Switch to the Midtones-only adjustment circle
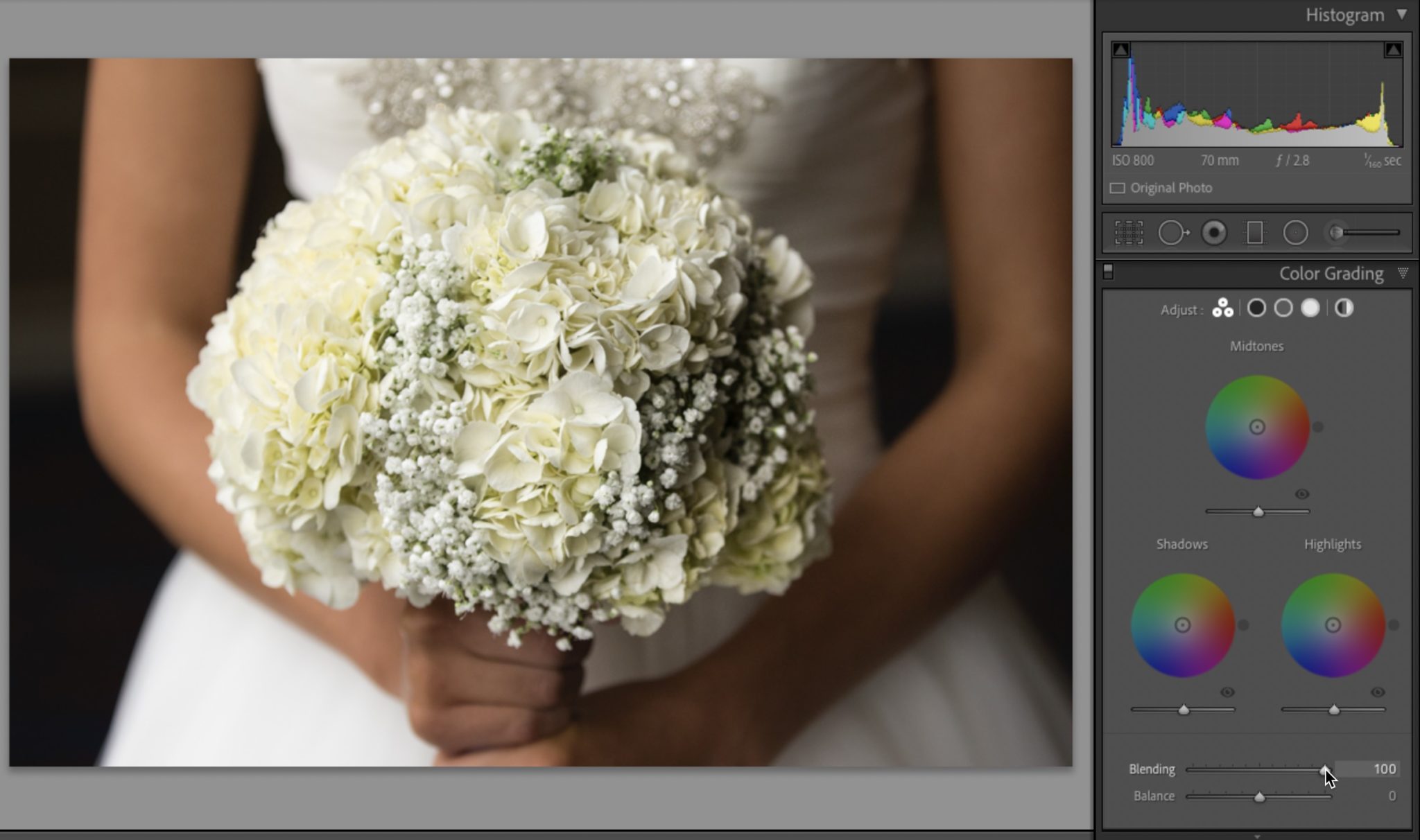The width and height of the screenshot is (1420, 840). click(1283, 308)
